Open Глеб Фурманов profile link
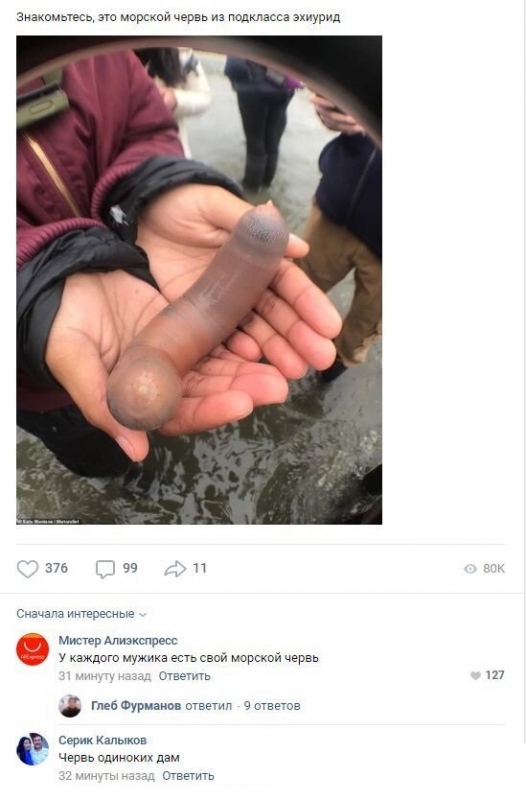The height and width of the screenshot is (800, 526). (x=136, y=706)
